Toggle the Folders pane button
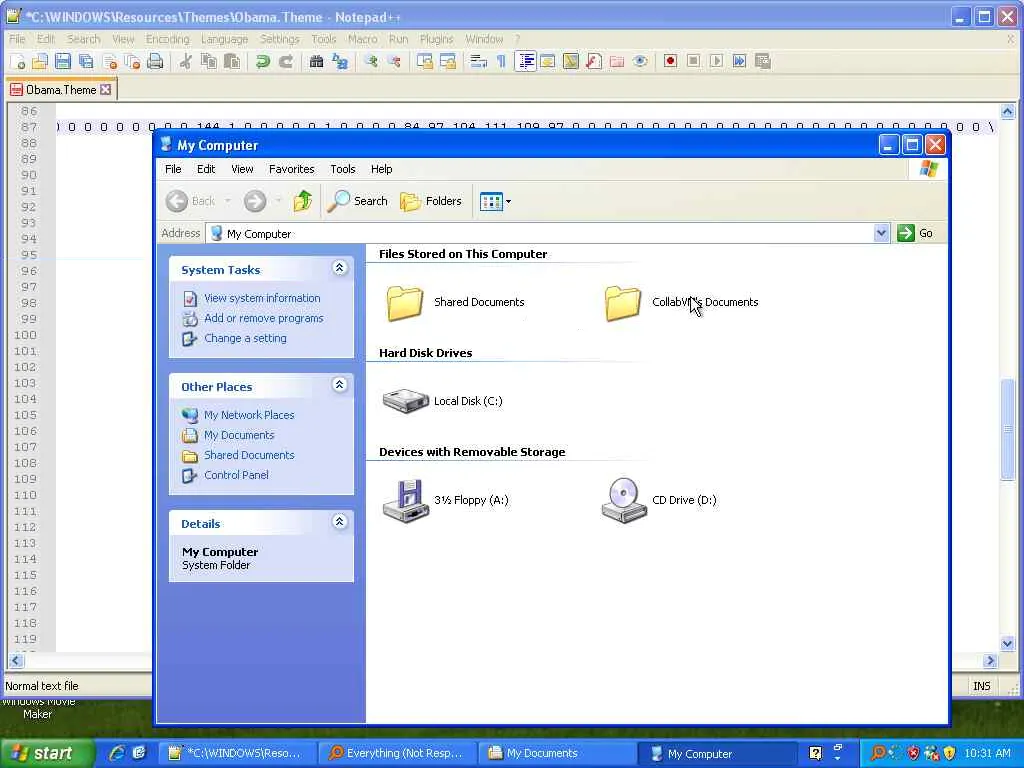 [431, 201]
